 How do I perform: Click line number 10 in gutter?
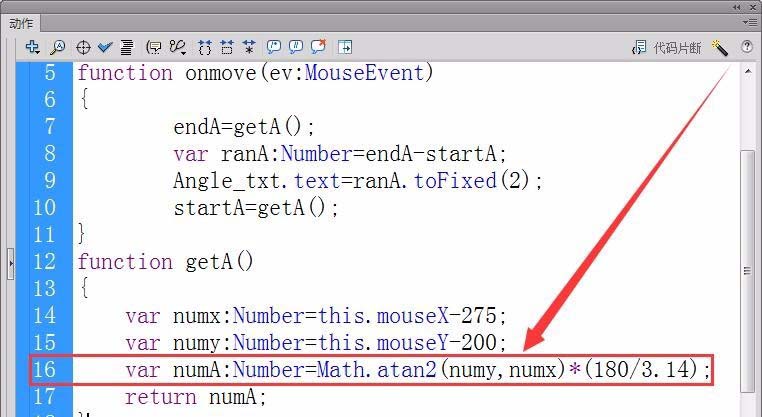[x=44, y=208]
